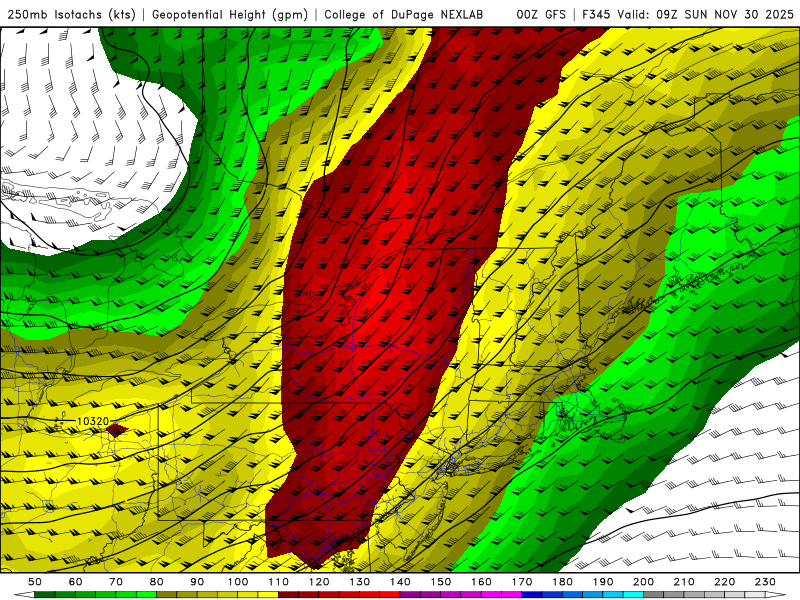Click the legend value "110"
Screen dimensions: 800x600
279,582
